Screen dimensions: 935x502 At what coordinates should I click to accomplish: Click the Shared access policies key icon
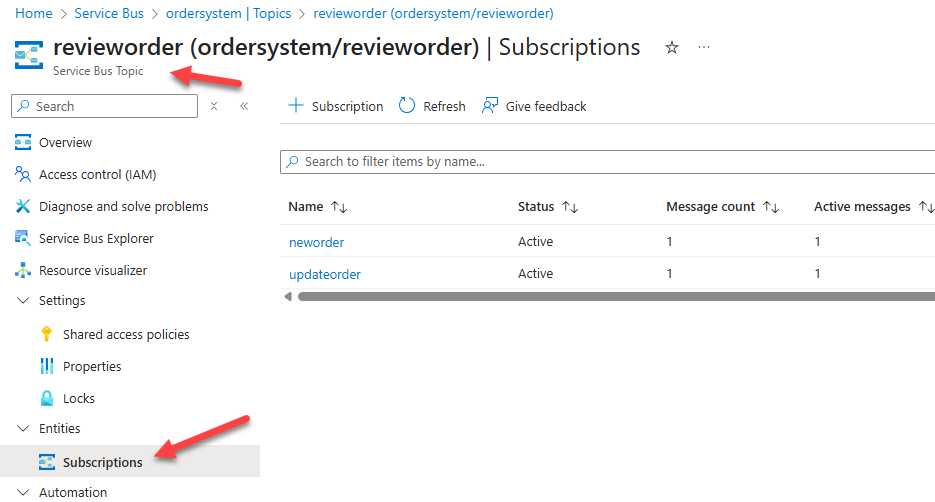coord(47,334)
